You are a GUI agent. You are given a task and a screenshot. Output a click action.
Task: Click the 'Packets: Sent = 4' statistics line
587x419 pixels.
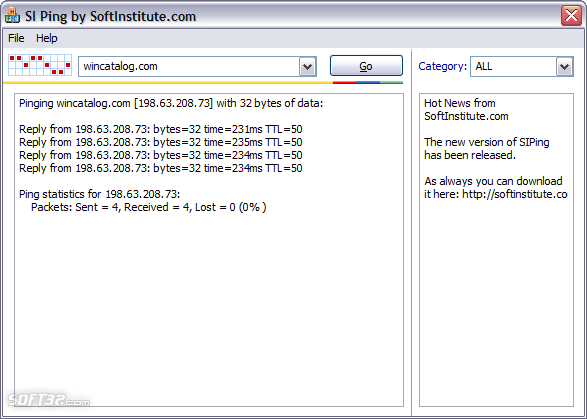point(149,207)
